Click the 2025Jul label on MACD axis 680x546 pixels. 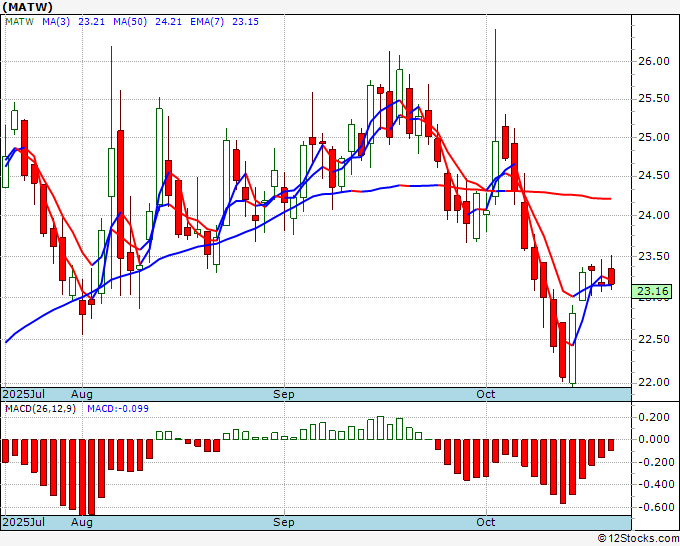(24, 522)
